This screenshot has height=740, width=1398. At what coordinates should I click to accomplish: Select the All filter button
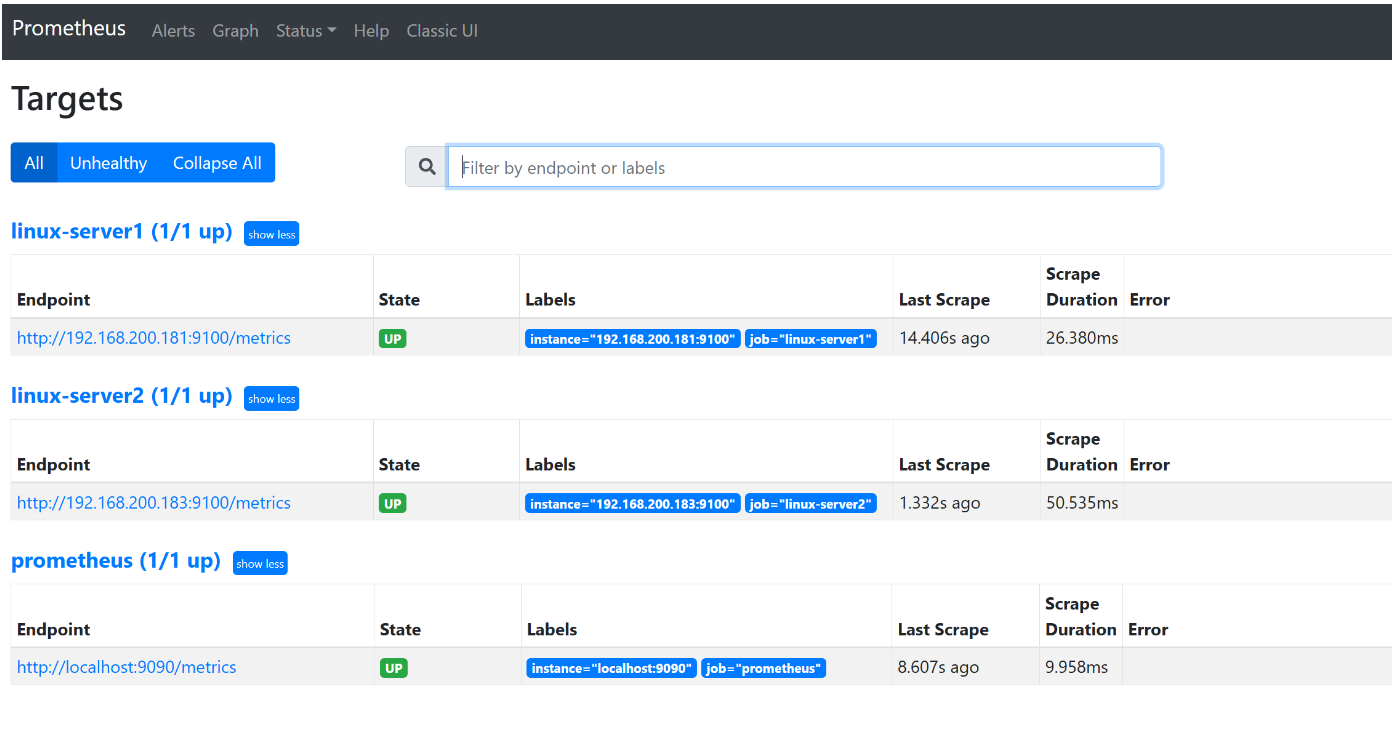click(34, 163)
